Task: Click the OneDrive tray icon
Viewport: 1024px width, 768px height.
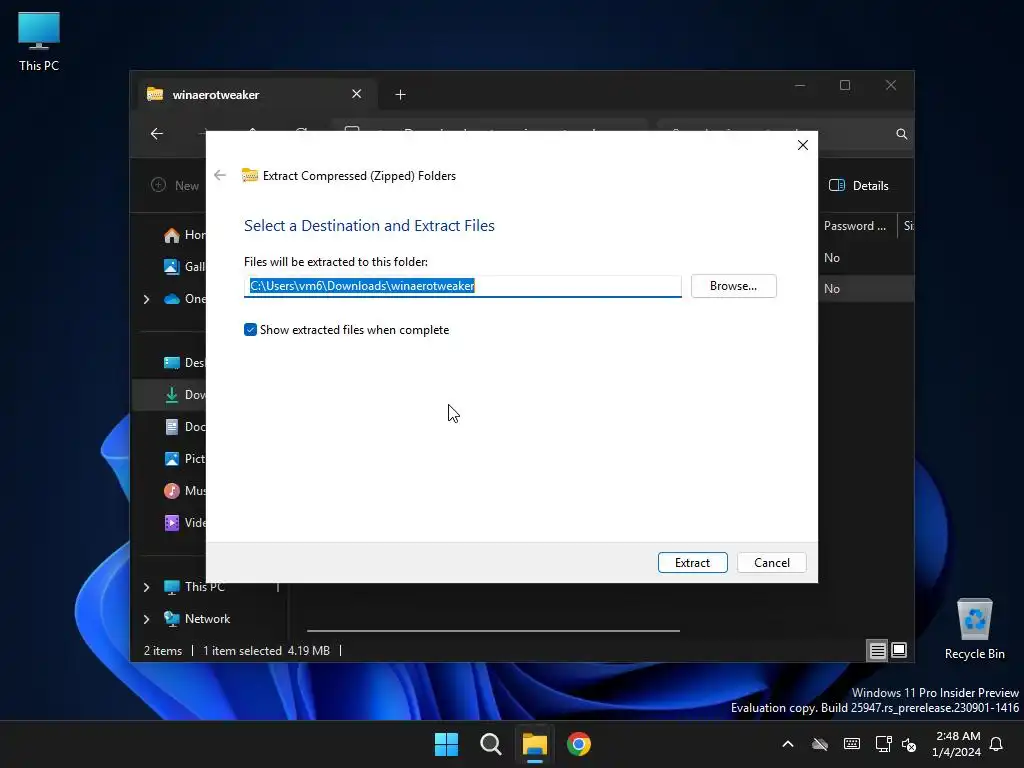Action: (x=820, y=744)
